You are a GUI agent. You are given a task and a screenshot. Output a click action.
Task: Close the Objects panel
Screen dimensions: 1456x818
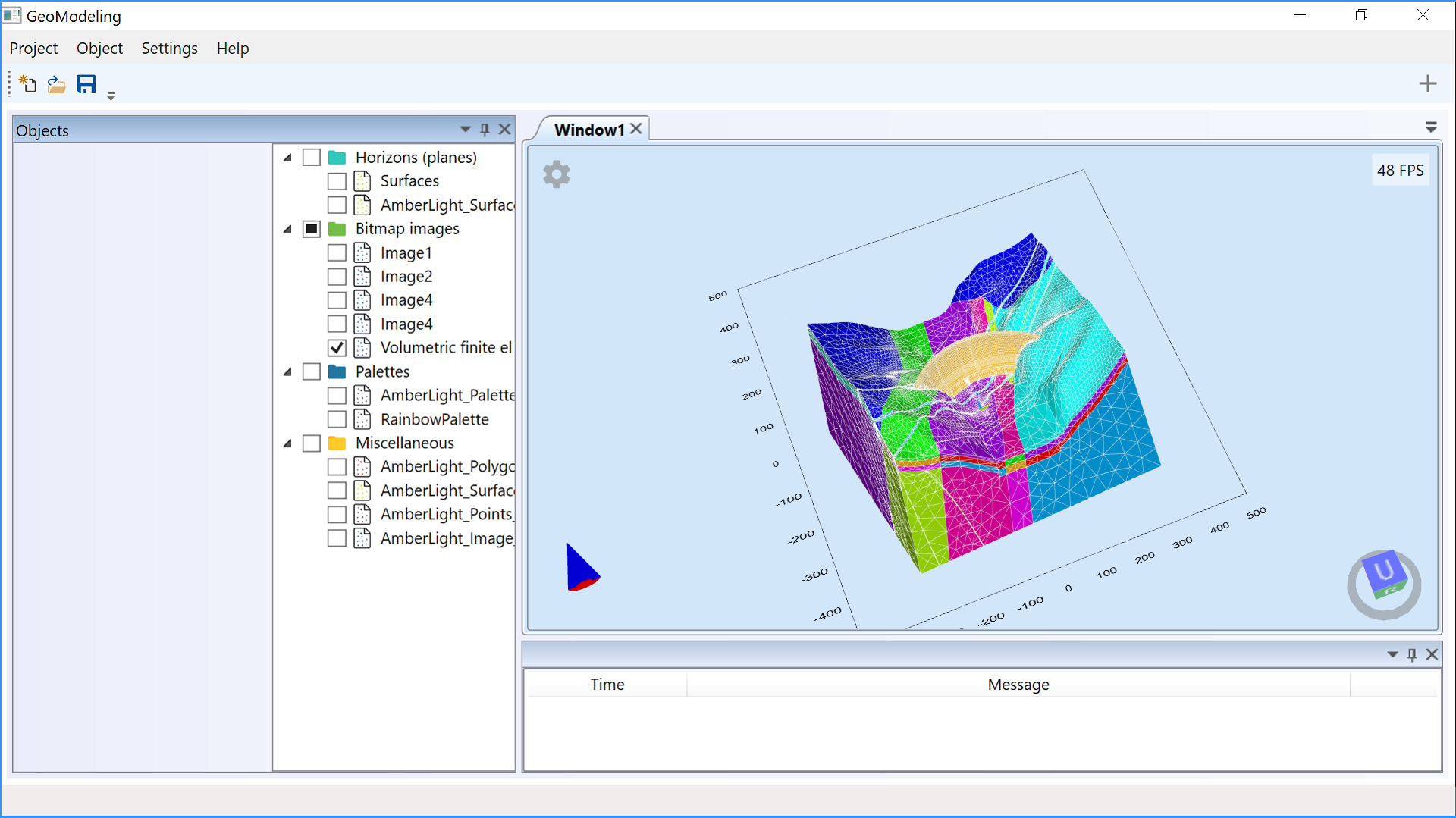504,130
